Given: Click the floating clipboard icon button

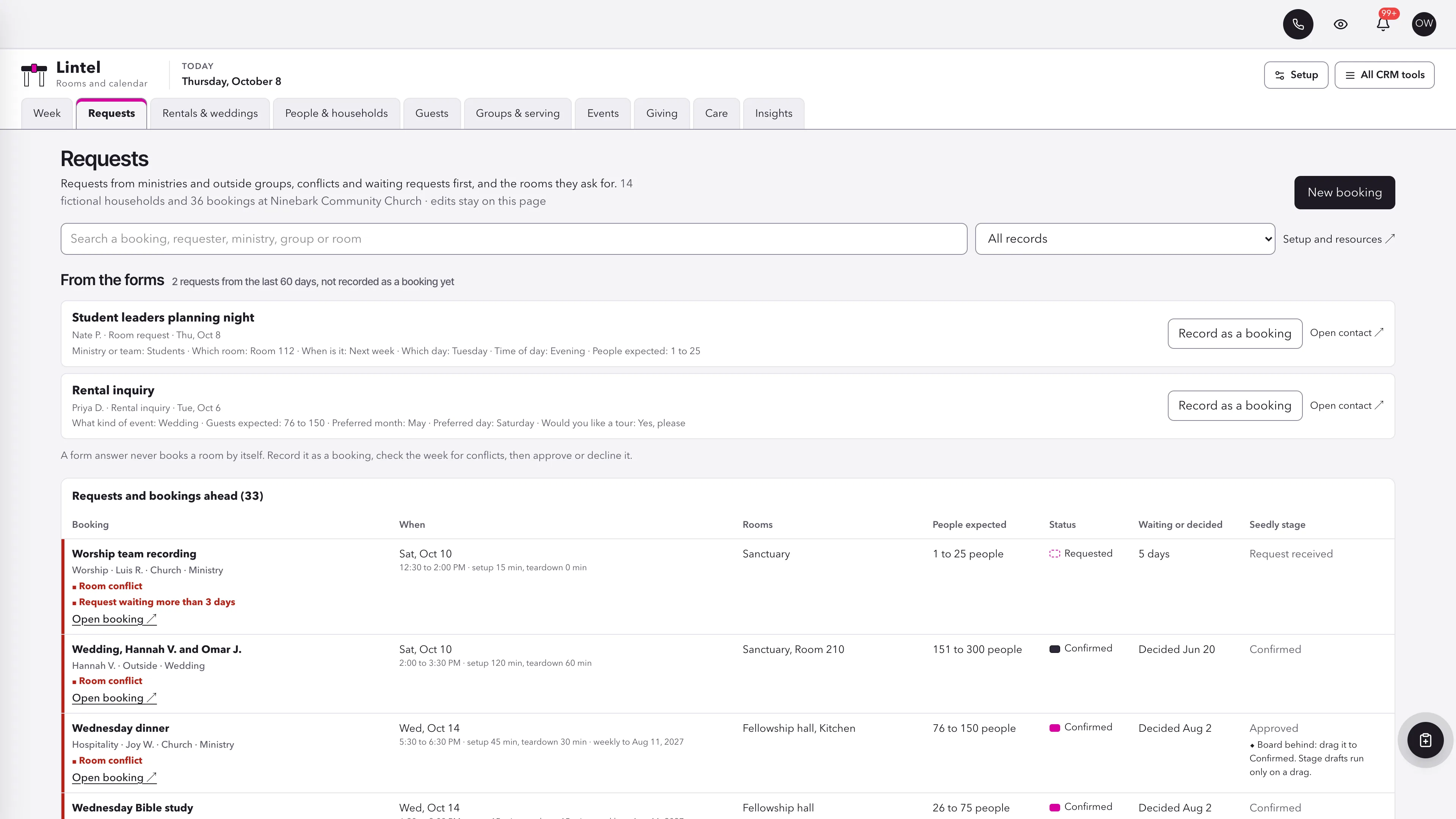Looking at the screenshot, I should click(x=1426, y=740).
